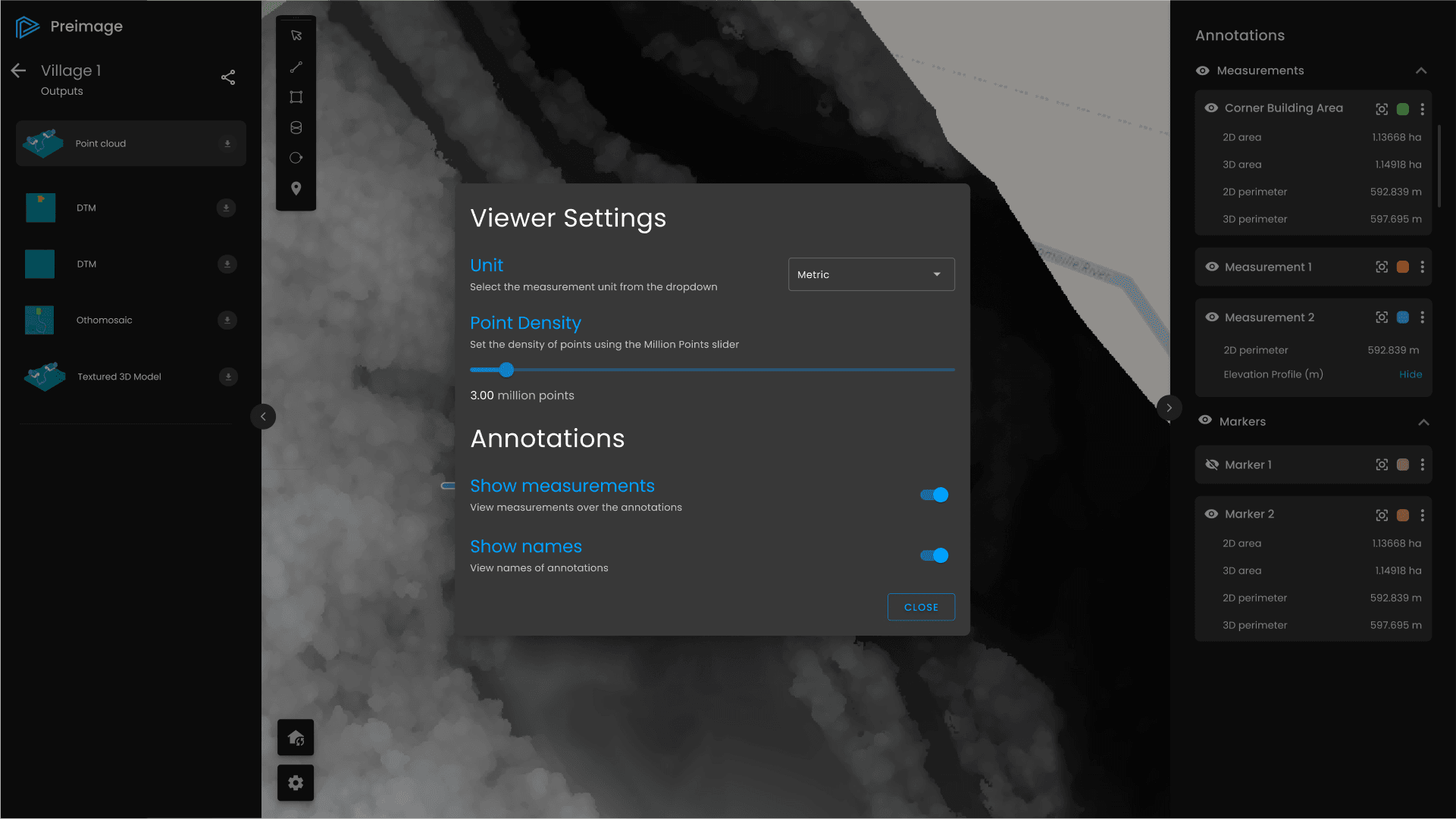Toggle the Show measurements switch
Screen dimensions: 1456x819
click(x=935, y=495)
